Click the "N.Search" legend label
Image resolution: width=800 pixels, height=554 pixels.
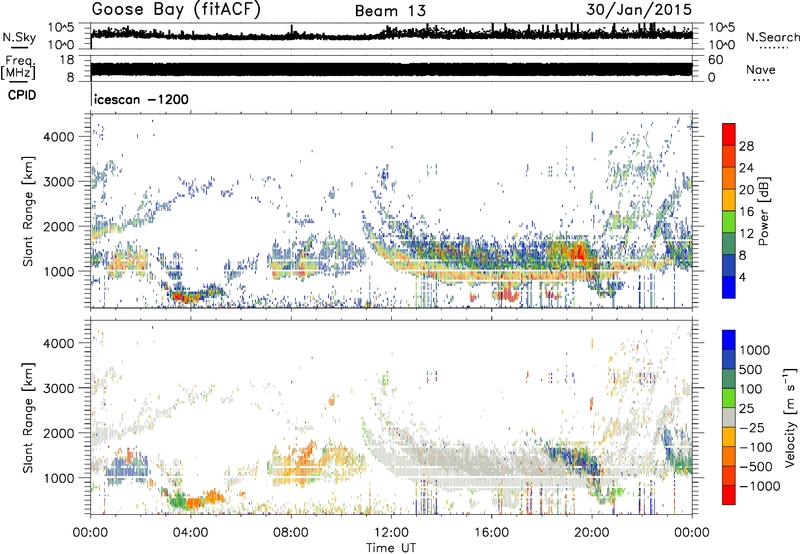772,37
